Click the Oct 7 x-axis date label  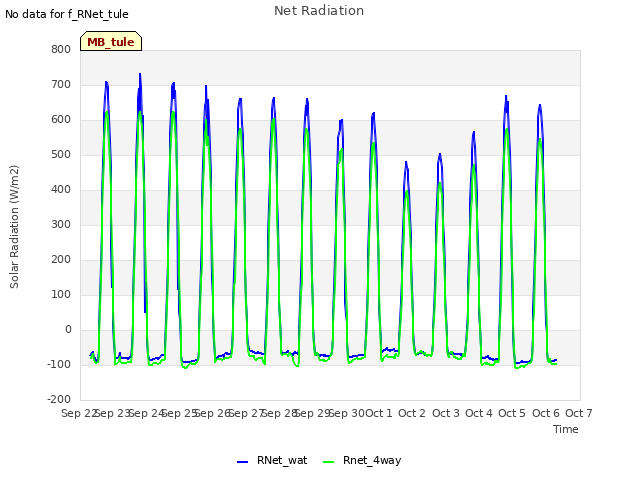pyautogui.click(x=579, y=413)
